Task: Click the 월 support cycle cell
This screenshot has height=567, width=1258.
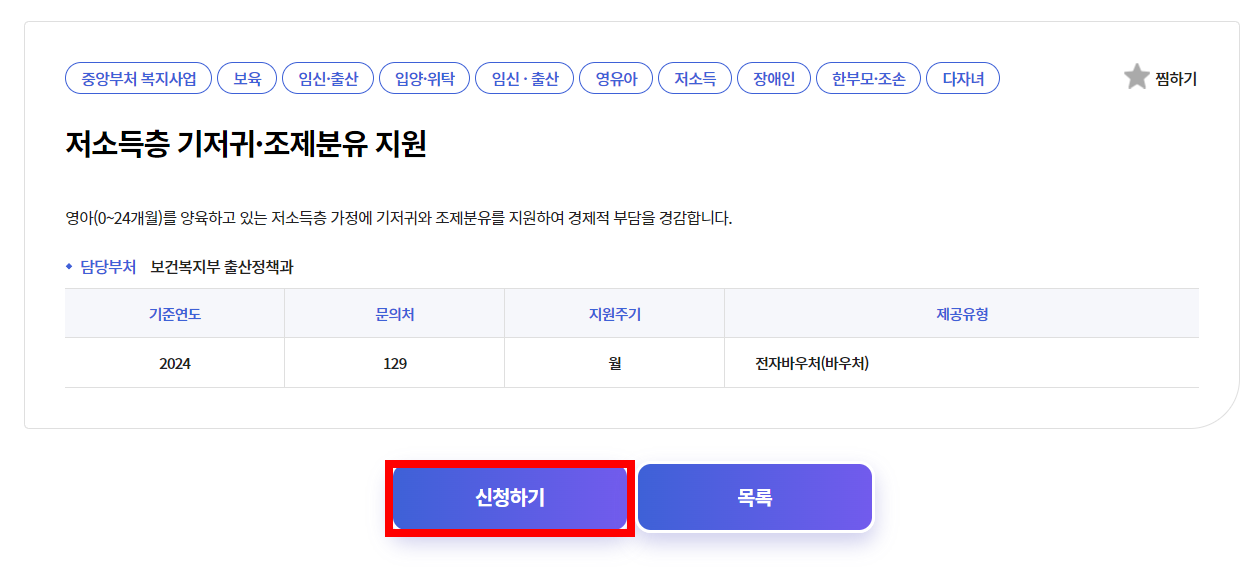Action: (615, 364)
